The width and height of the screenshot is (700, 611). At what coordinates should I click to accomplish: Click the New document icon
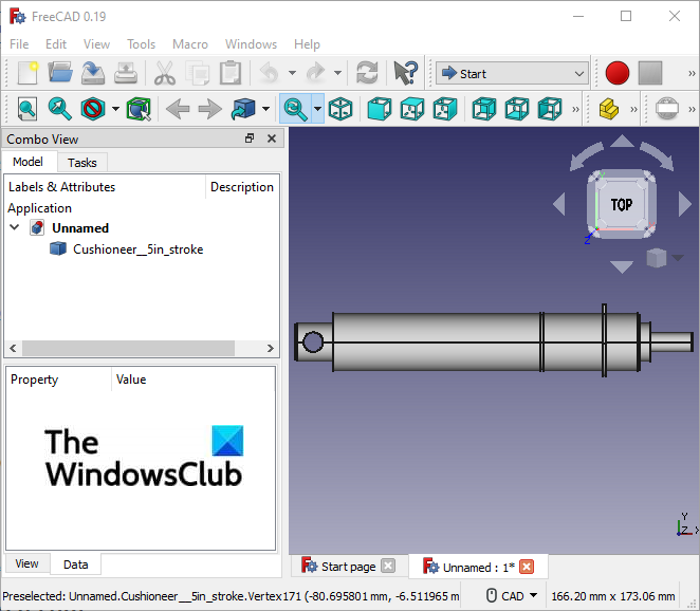pyautogui.click(x=28, y=73)
